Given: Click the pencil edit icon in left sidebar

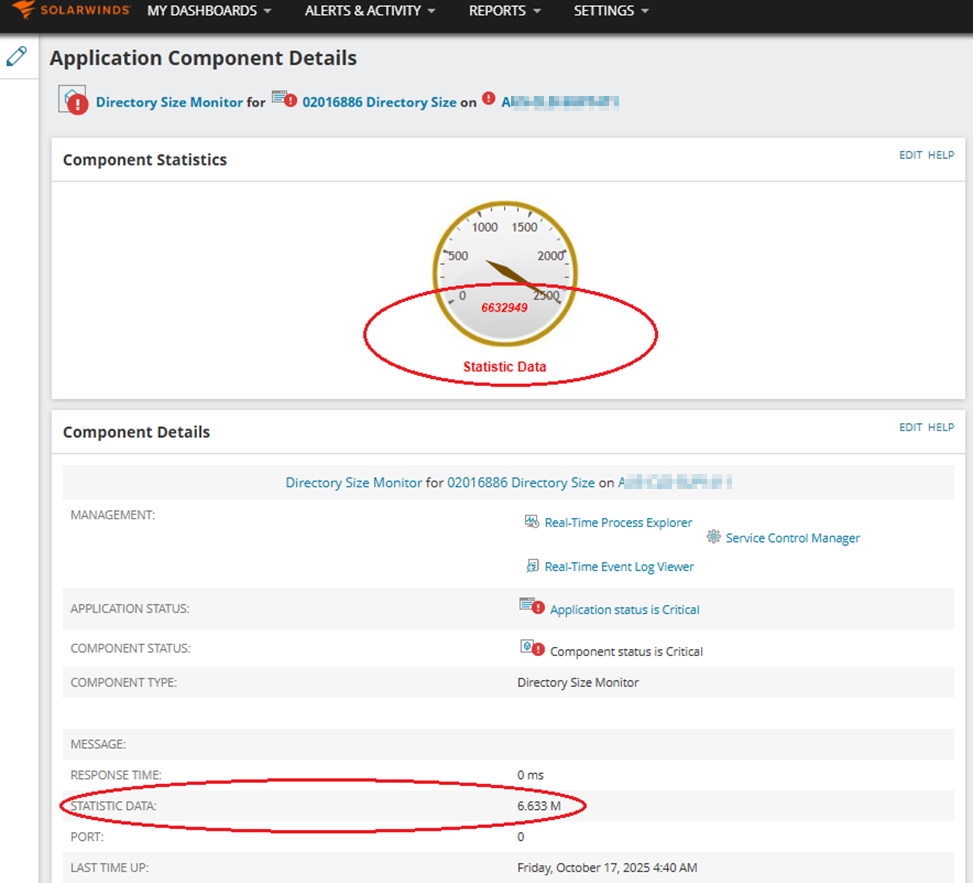Looking at the screenshot, I should (x=17, y=56).
